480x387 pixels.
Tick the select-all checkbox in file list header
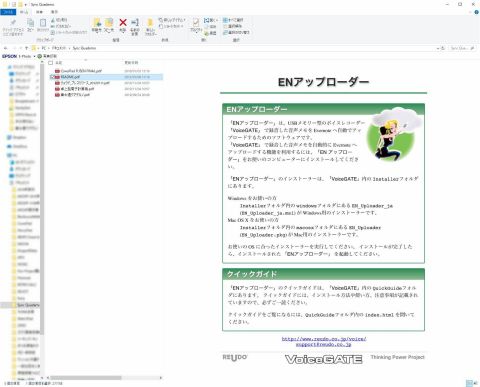tap(51, 63)
